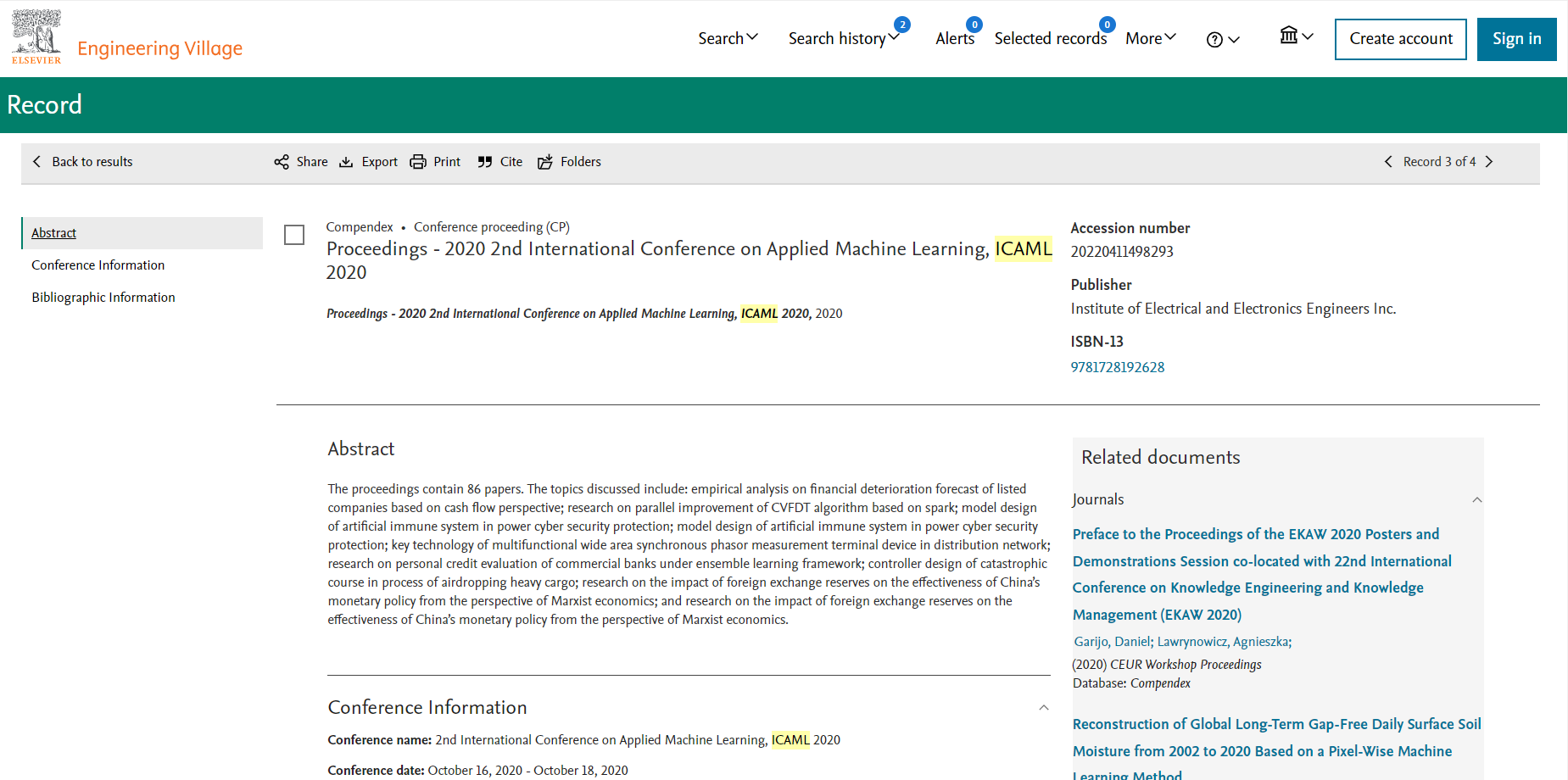Image resolution: width=1568 pixels, height=780 pixels.
Task: Open the Alerts menu item
Action: tap(955, 38)
